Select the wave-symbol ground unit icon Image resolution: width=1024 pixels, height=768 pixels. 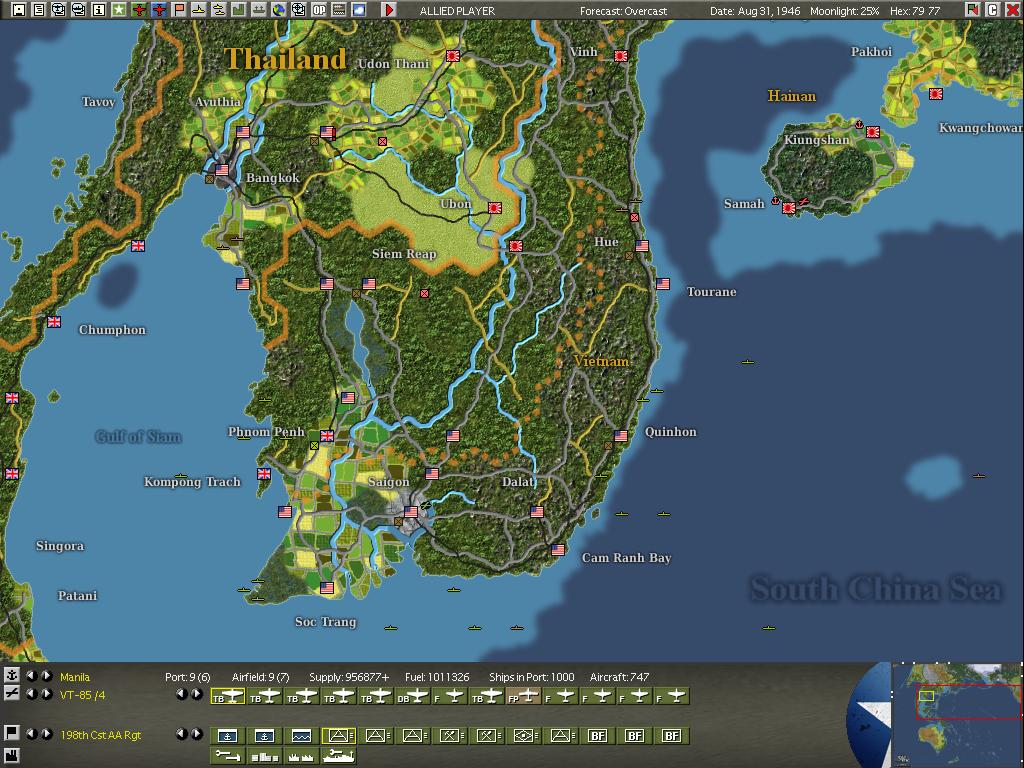(301, 736)
